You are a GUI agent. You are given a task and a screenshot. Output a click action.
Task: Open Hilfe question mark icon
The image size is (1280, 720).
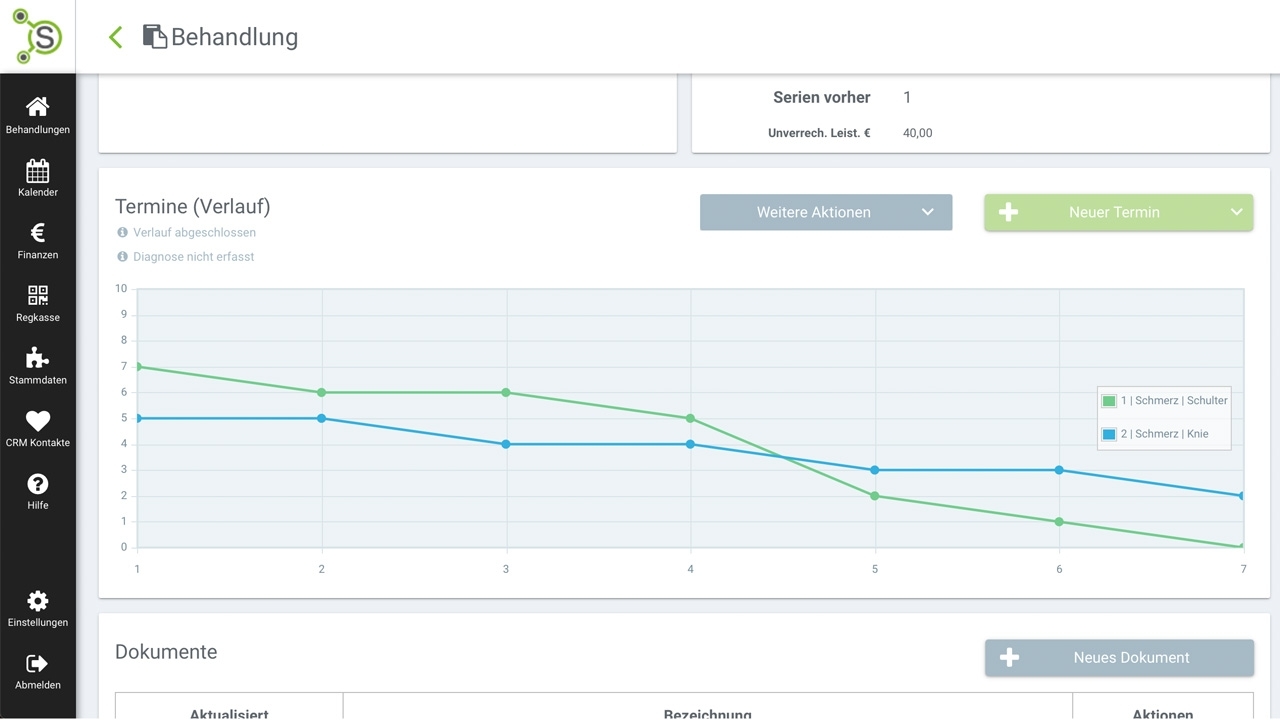pos(37,484)
